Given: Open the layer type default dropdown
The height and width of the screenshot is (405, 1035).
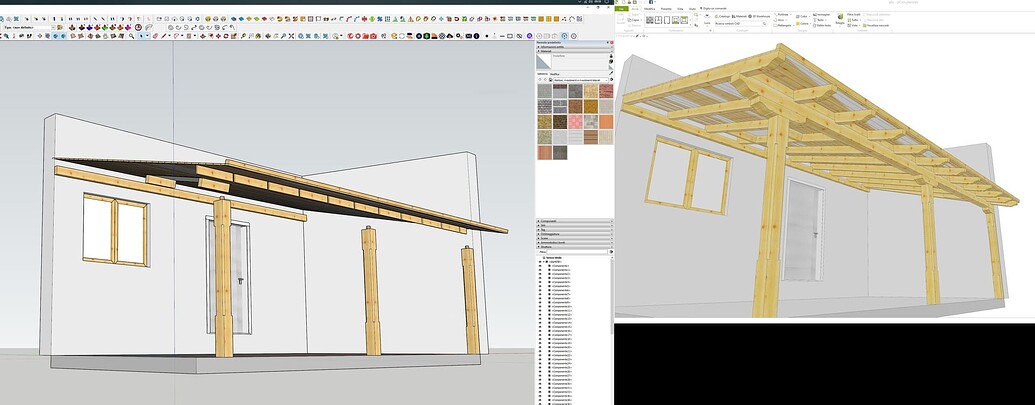Looking at the screenshot, I should click(x=28, y=28).
